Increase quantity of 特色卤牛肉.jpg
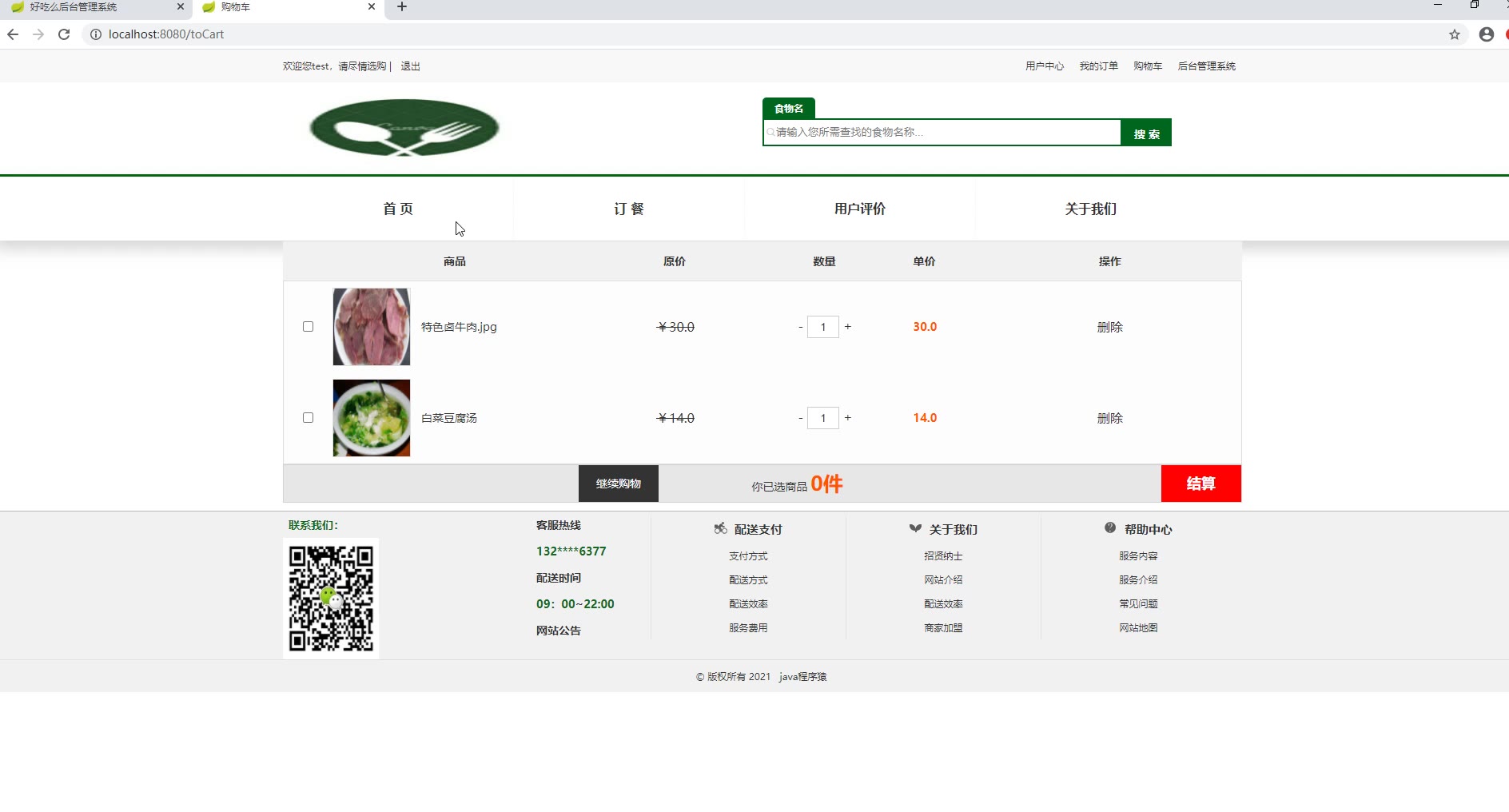This screenshot has height=812, width=1509. tap(848, 327)
